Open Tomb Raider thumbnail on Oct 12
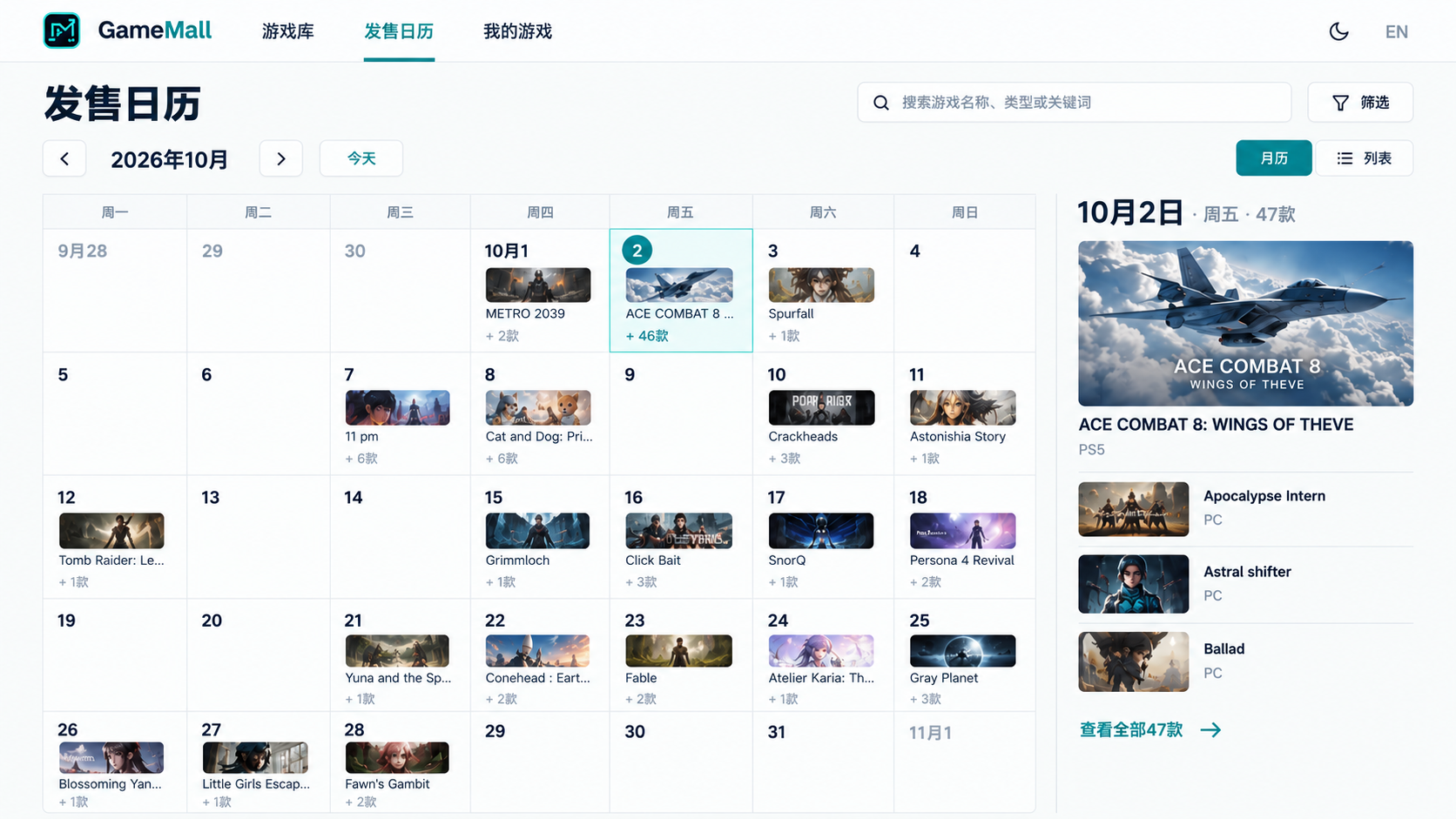 (x=111, y=531)
